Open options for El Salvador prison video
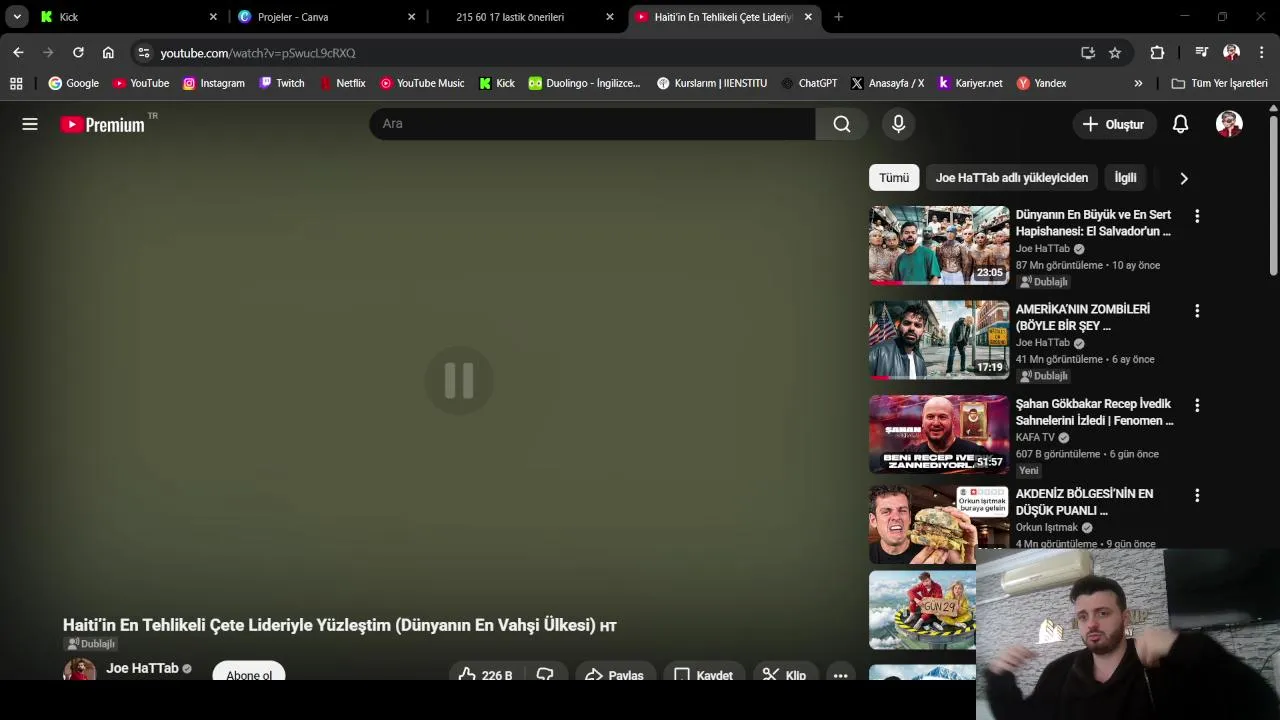Image resolution: width=1280 pixels, height=720 pixels. pos(1197,216)
